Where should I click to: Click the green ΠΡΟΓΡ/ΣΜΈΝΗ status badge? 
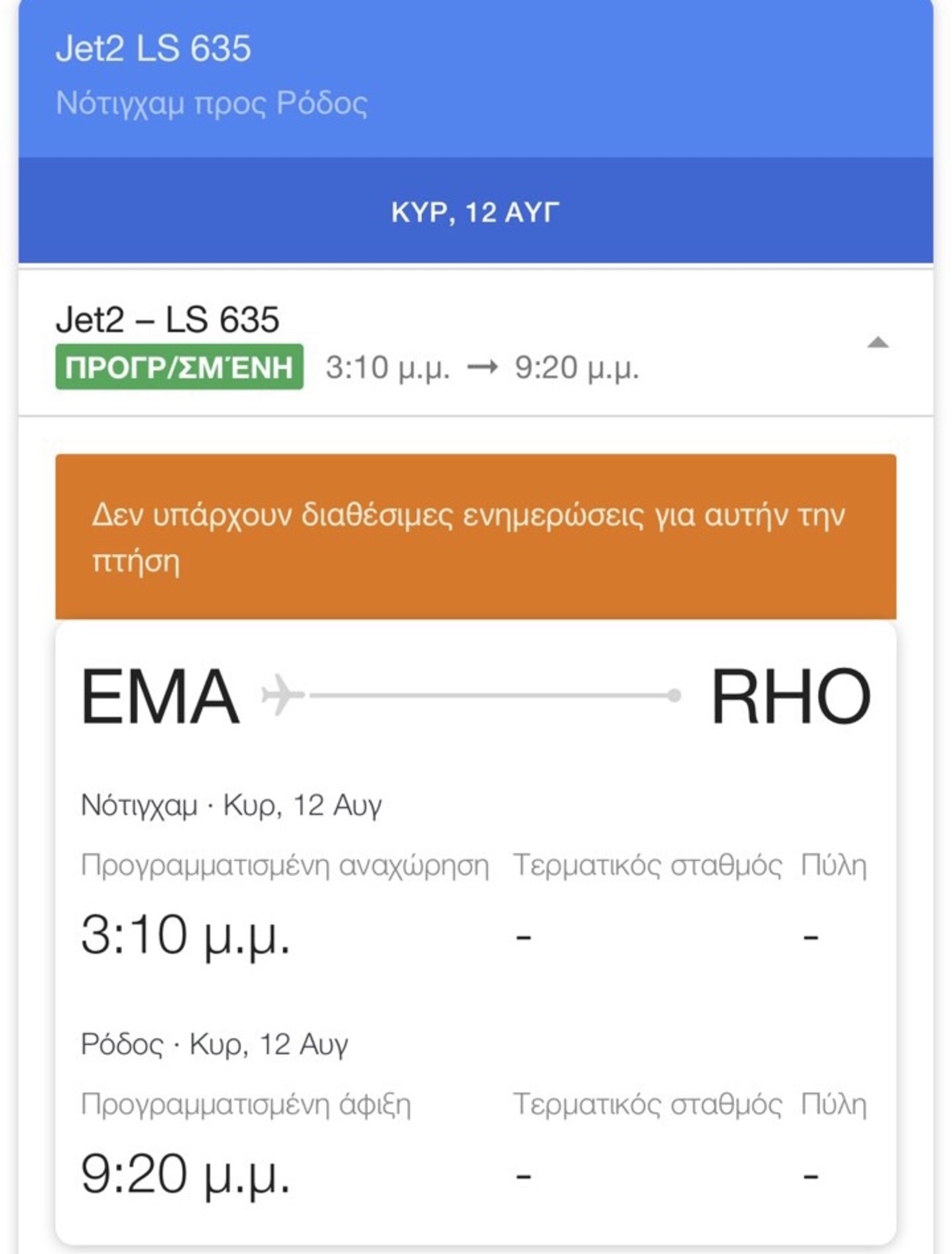tap(179, 367)
